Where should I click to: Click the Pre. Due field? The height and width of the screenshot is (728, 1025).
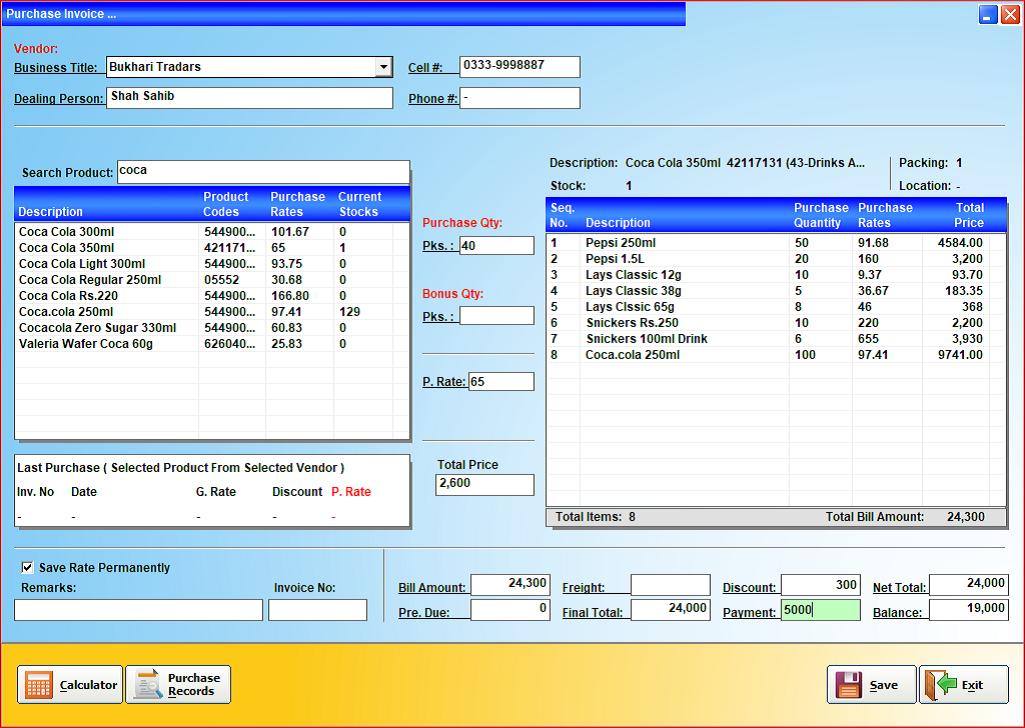pyautogui.click(x=511, y=610)
